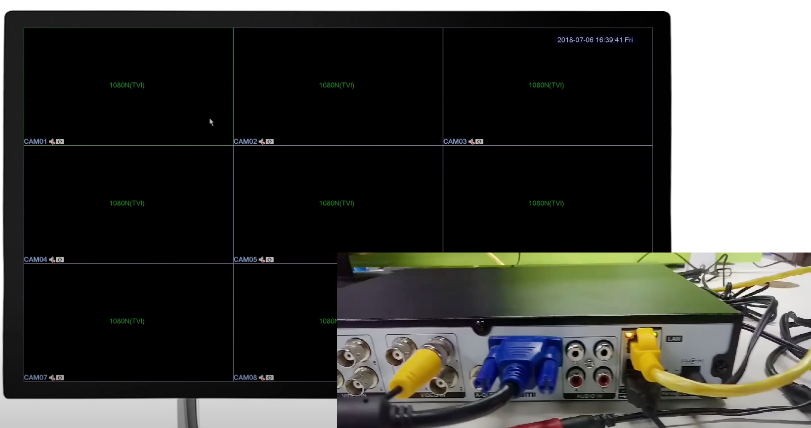Image resolution: width=811 pixels, height=428 pixels.
Task: Click 1080N(TVI) text in CAM02 channel
Action: tap(337, 85)
